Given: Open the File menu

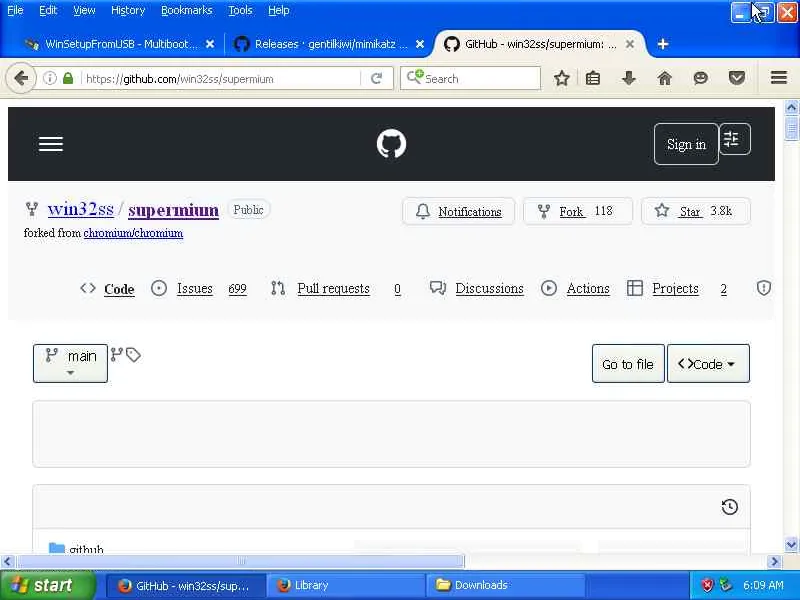Looking at the screenshot, I should [15, 10].
